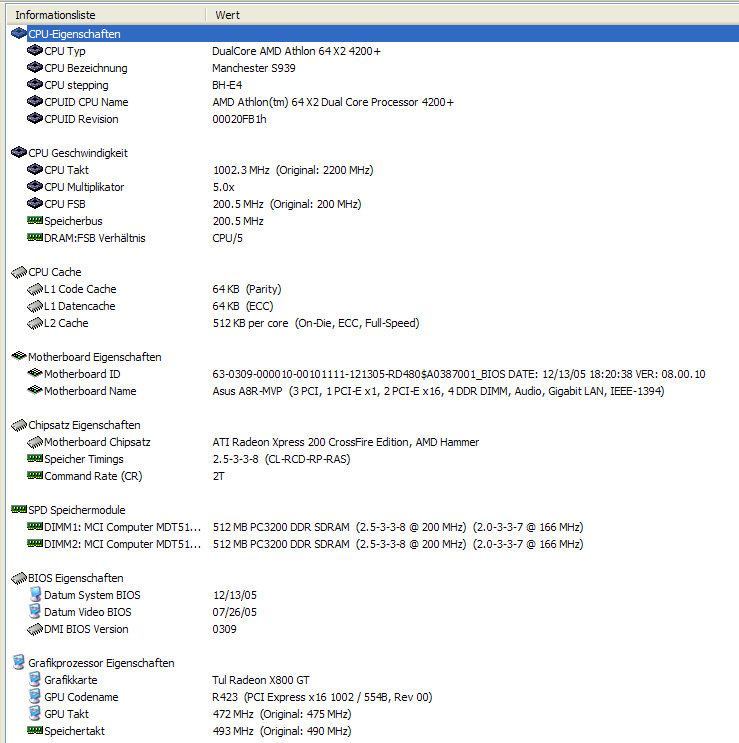
Task: Click the memory icon beside Speicher Timings
Action: tap(35, 458)
